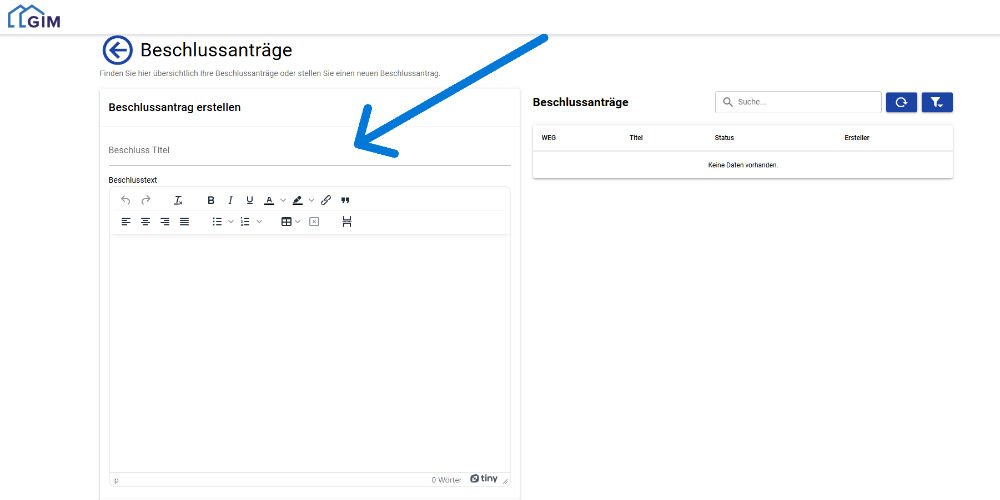This screenshot has height=500, width=1000.
Task: Click the back arrow next to Beschlussanträge
Action: pyautogui.click(x=117, y=50)
